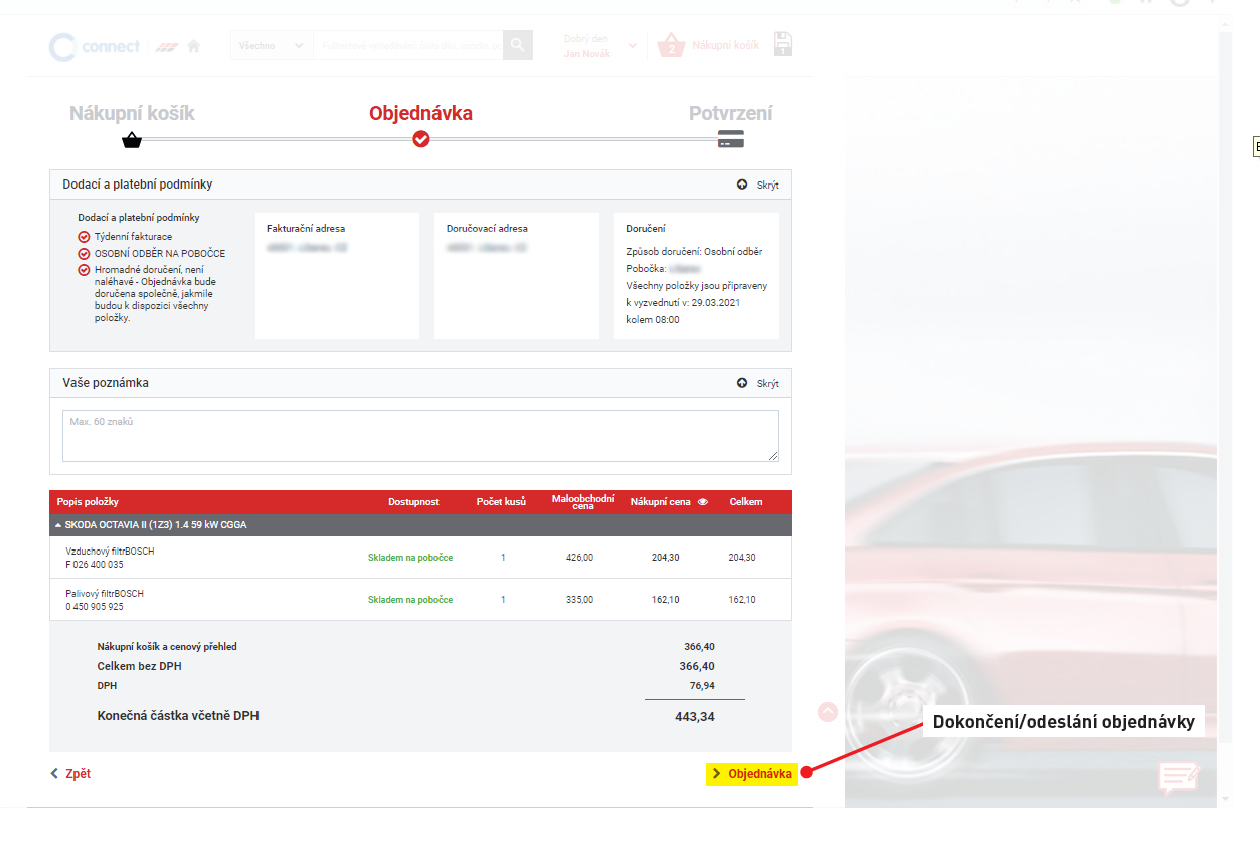Go to the Nákupní košík step
Viewport: 1260px width, 862px height.
[132, 113]
